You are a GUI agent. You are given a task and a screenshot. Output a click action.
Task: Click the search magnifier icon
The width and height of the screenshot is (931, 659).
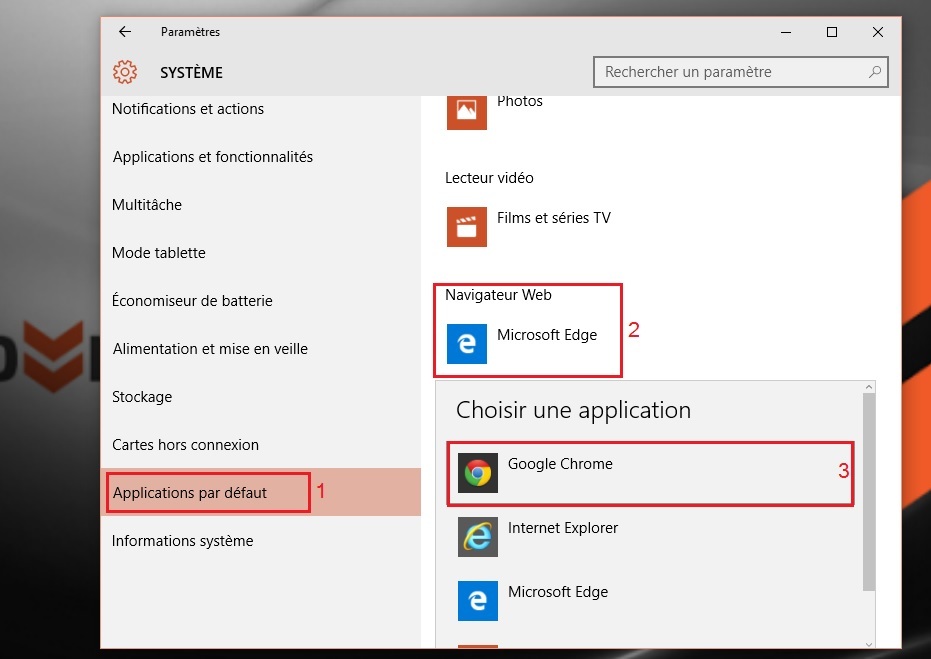point(875,72)
